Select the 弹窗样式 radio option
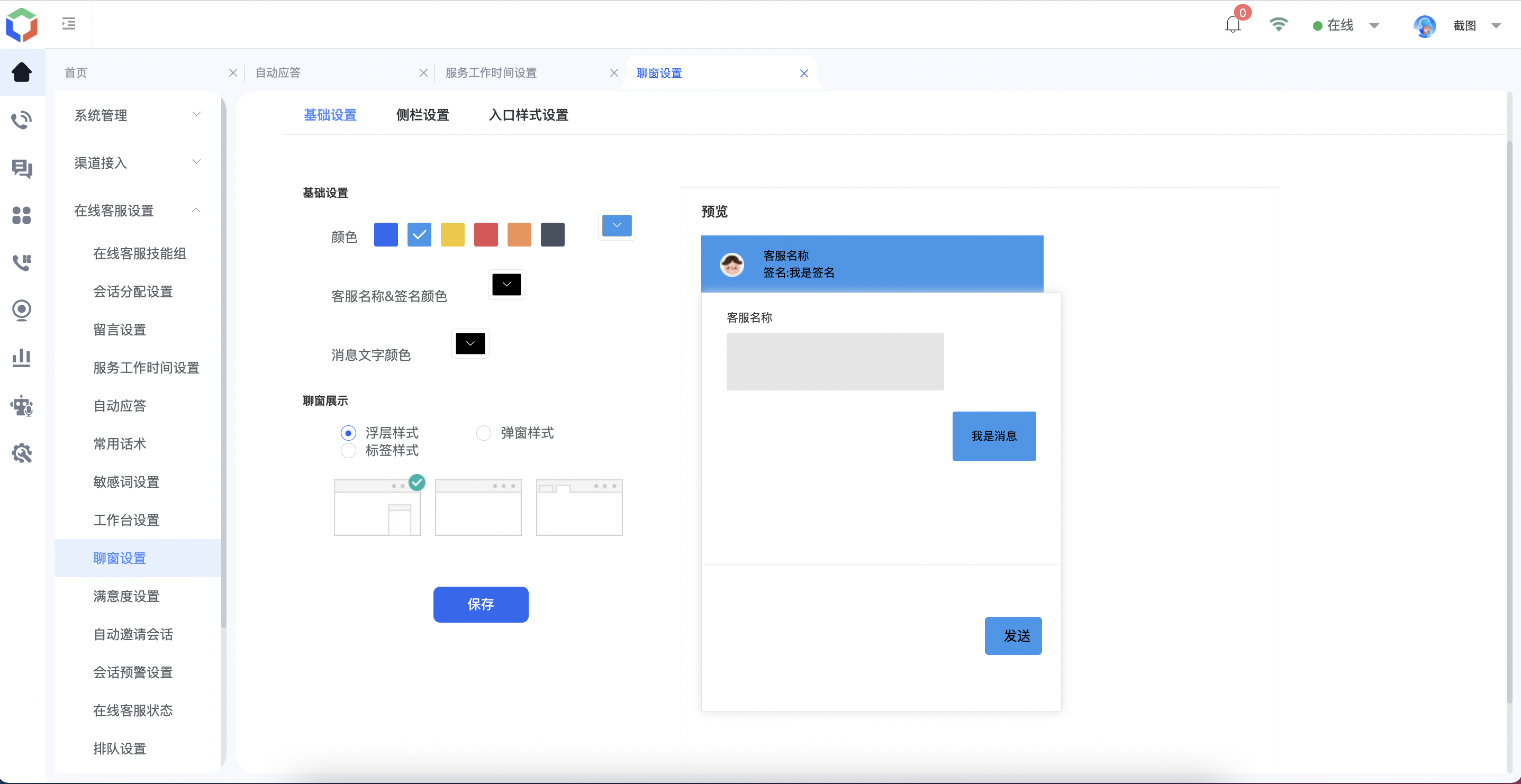The width and height of the screenshot is (1521, 784). click(484, 433)
